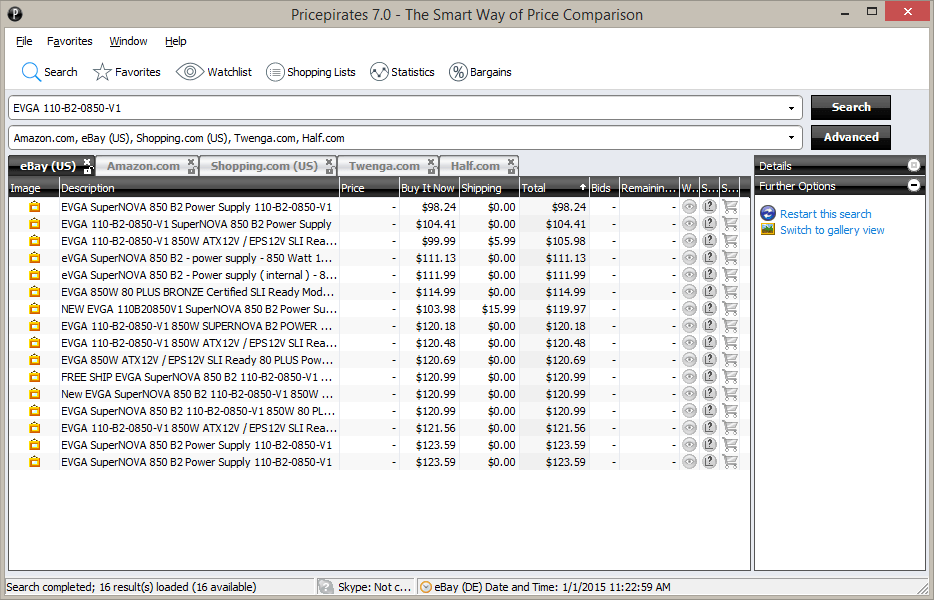Toggle watch eye for $120.48 item
Viewport: 934px width, 600px height.
(x=689, y=343)
